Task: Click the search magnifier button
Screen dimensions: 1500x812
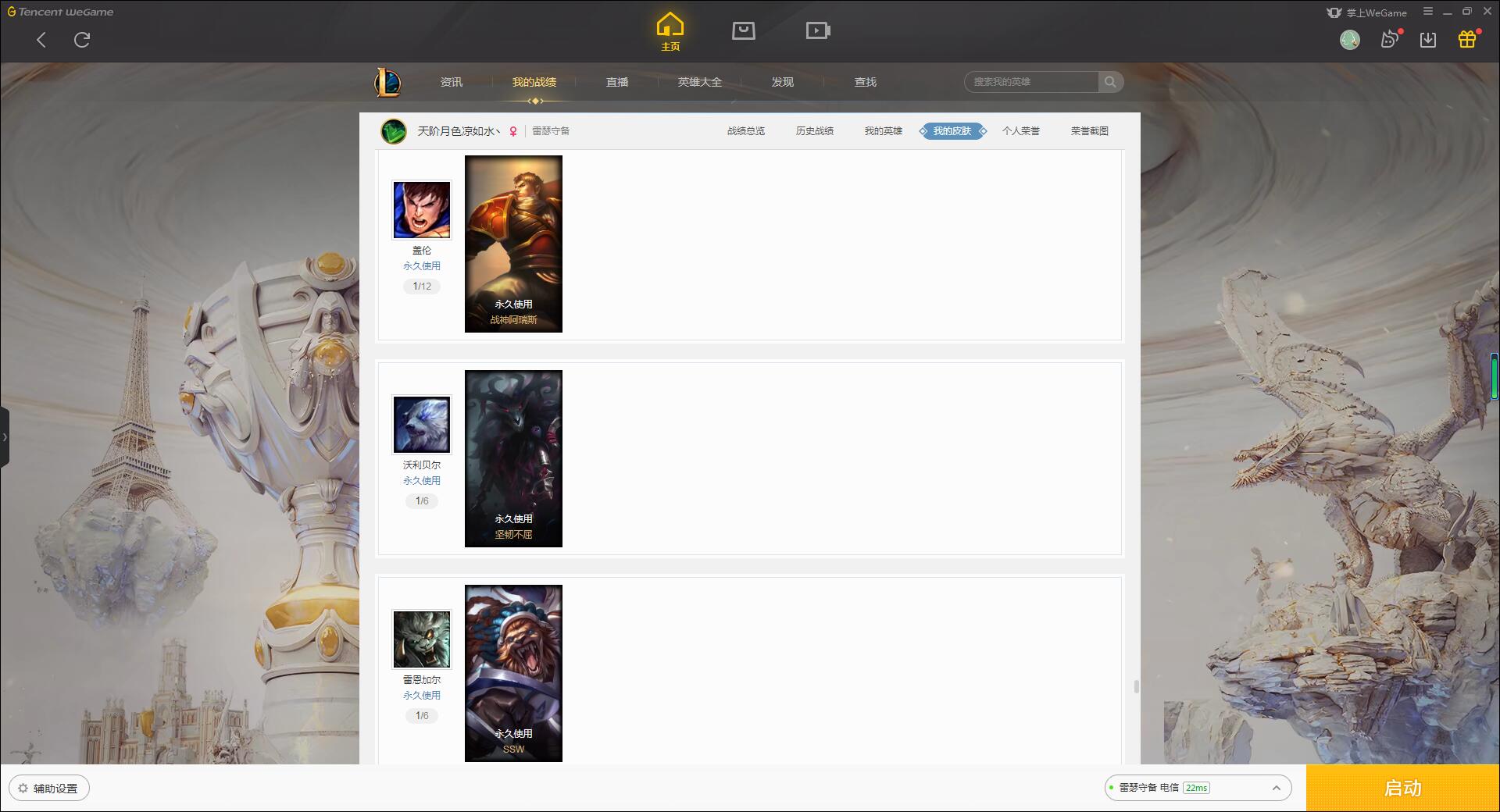Action: click(1110, 82)
